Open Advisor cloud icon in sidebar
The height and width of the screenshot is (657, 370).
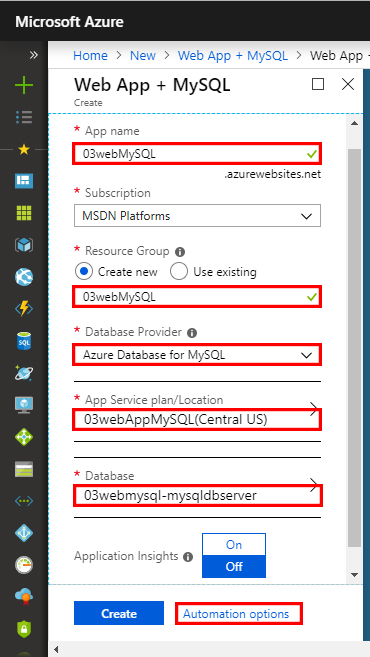(24, 597)
